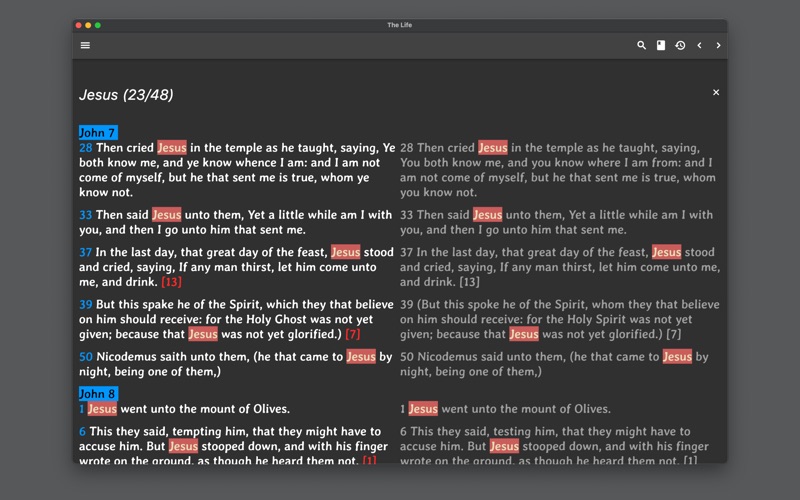The image size is (800, 500).
Task: Click gray verse number 39 in right column
Action: click(407, 305)
